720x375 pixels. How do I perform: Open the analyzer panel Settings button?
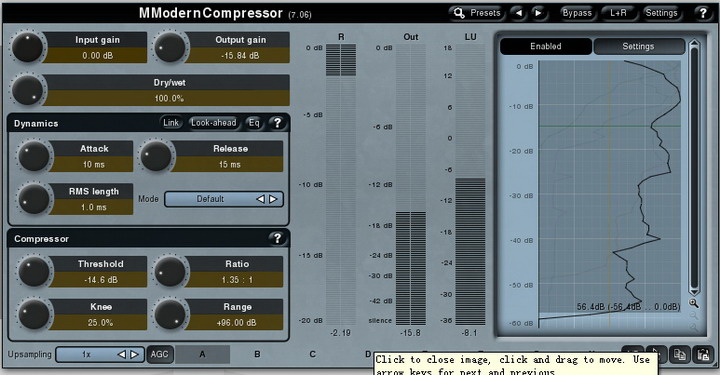click(x=638, y=46)
